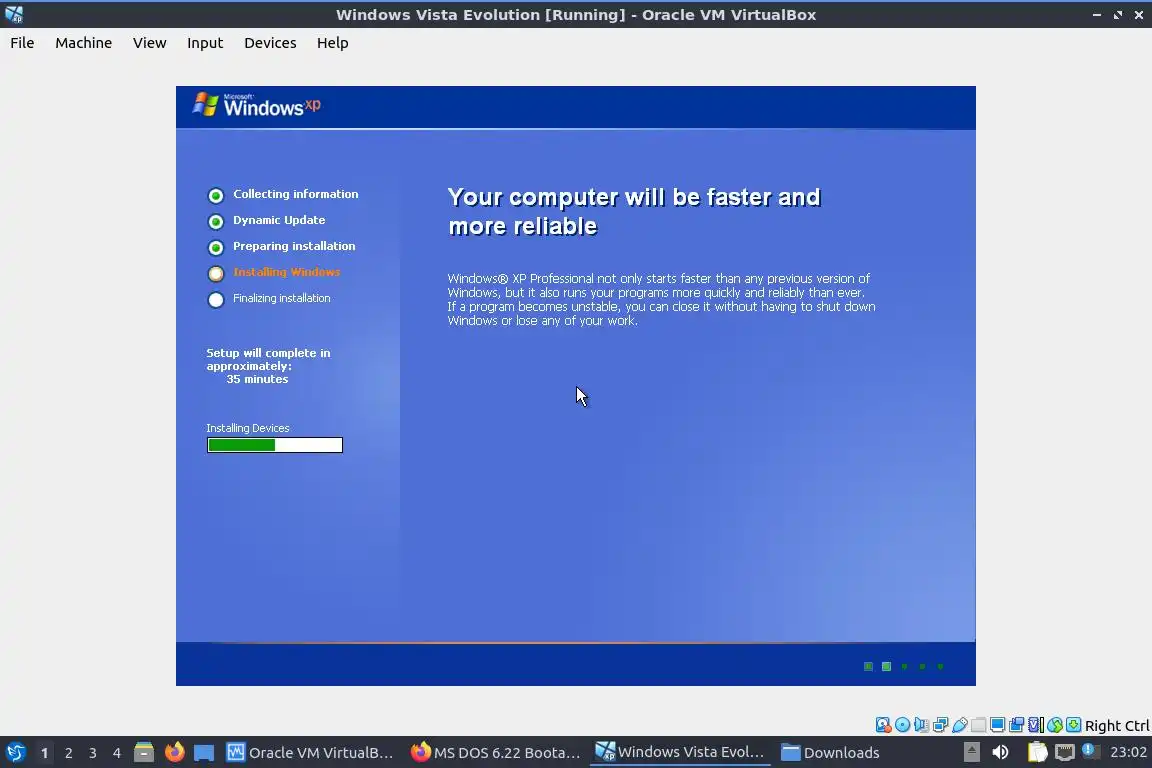This screenshot has width=1152, height=768.
Task: Click the audio status indicator icon
Action: point(921,725)
